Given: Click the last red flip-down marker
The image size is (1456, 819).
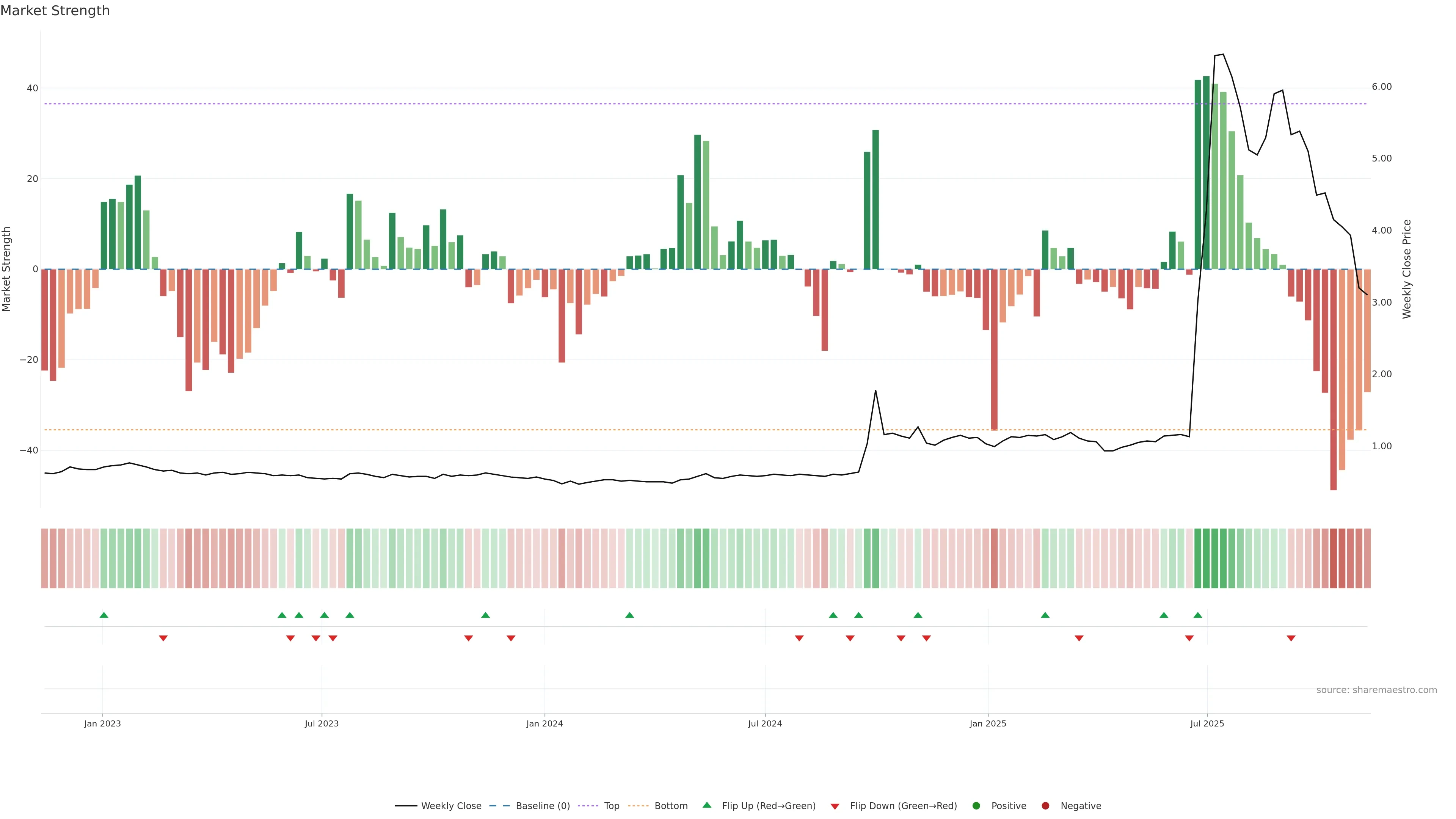Looking at the screenshot, I should pos(1291,638).
